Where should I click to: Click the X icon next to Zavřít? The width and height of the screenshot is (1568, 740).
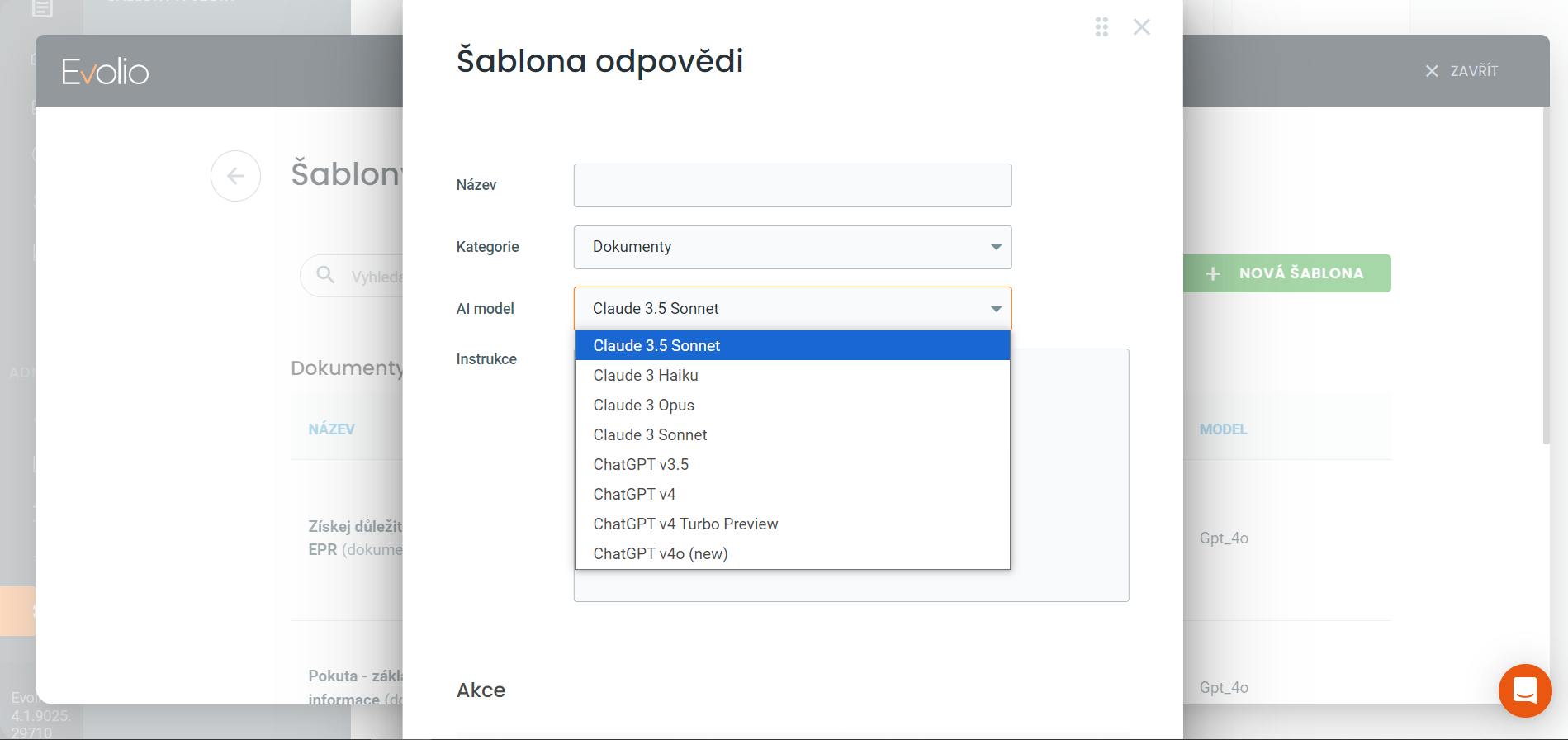tap(1432, 72)
